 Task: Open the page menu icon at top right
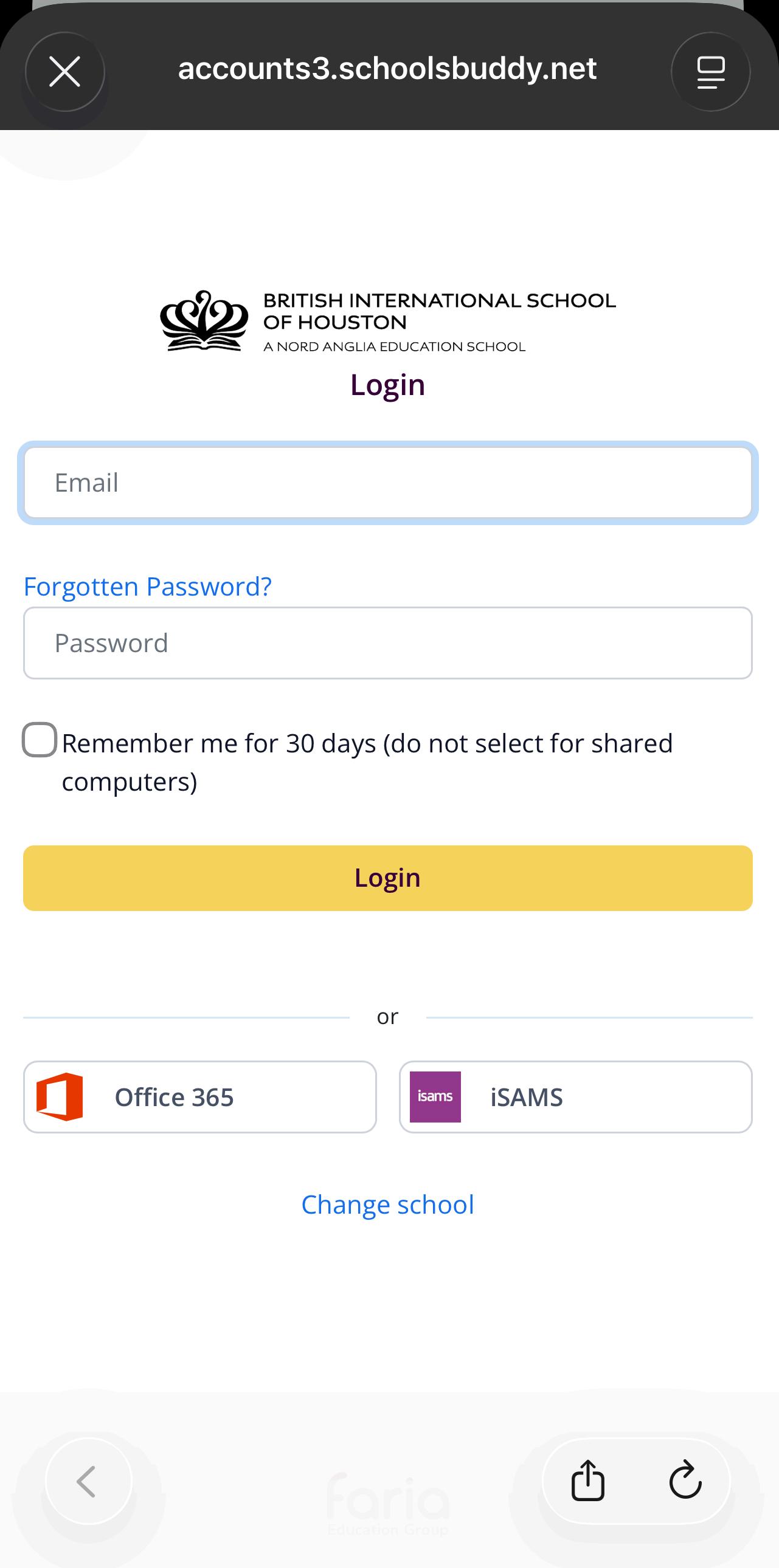[710, 72]
